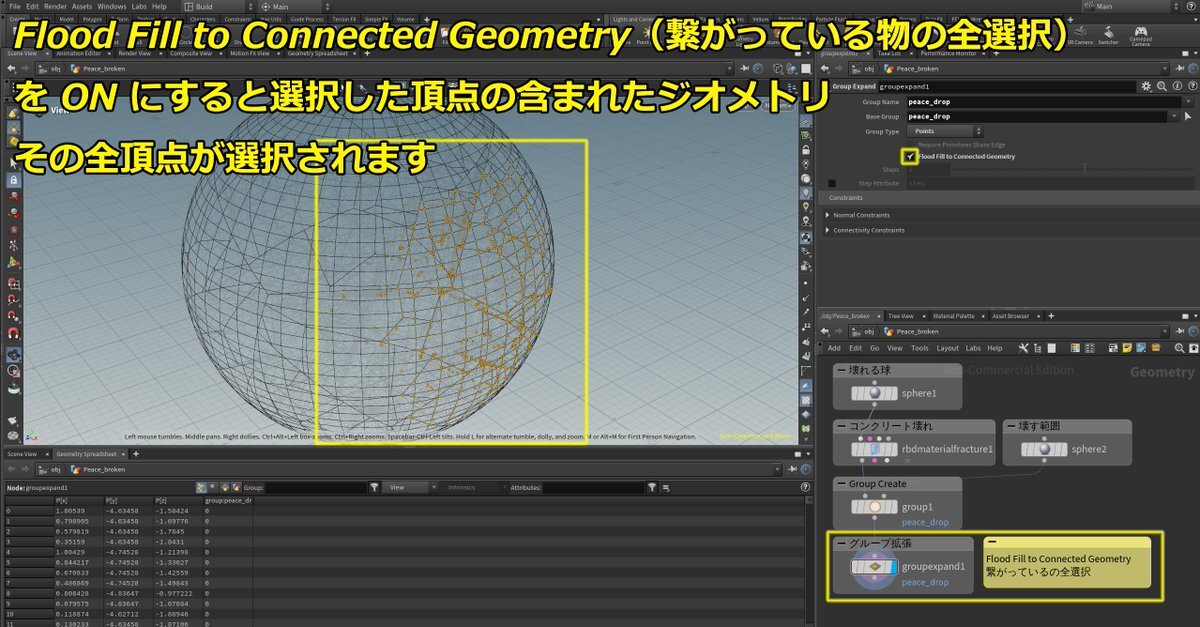
Task: Open the Tree View tab
Action: pos(900,316)
